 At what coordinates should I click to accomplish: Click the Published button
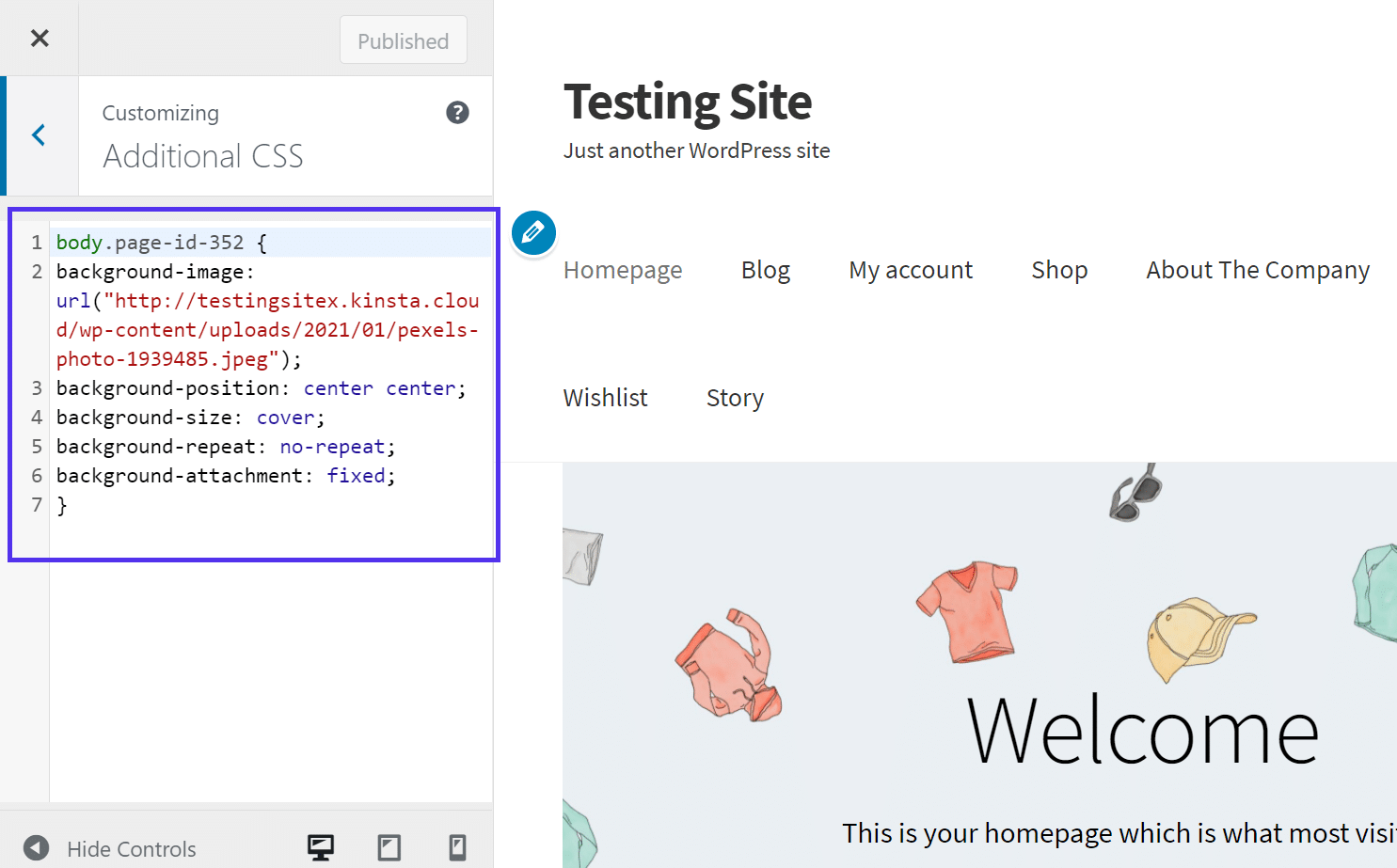click(403, 39)
